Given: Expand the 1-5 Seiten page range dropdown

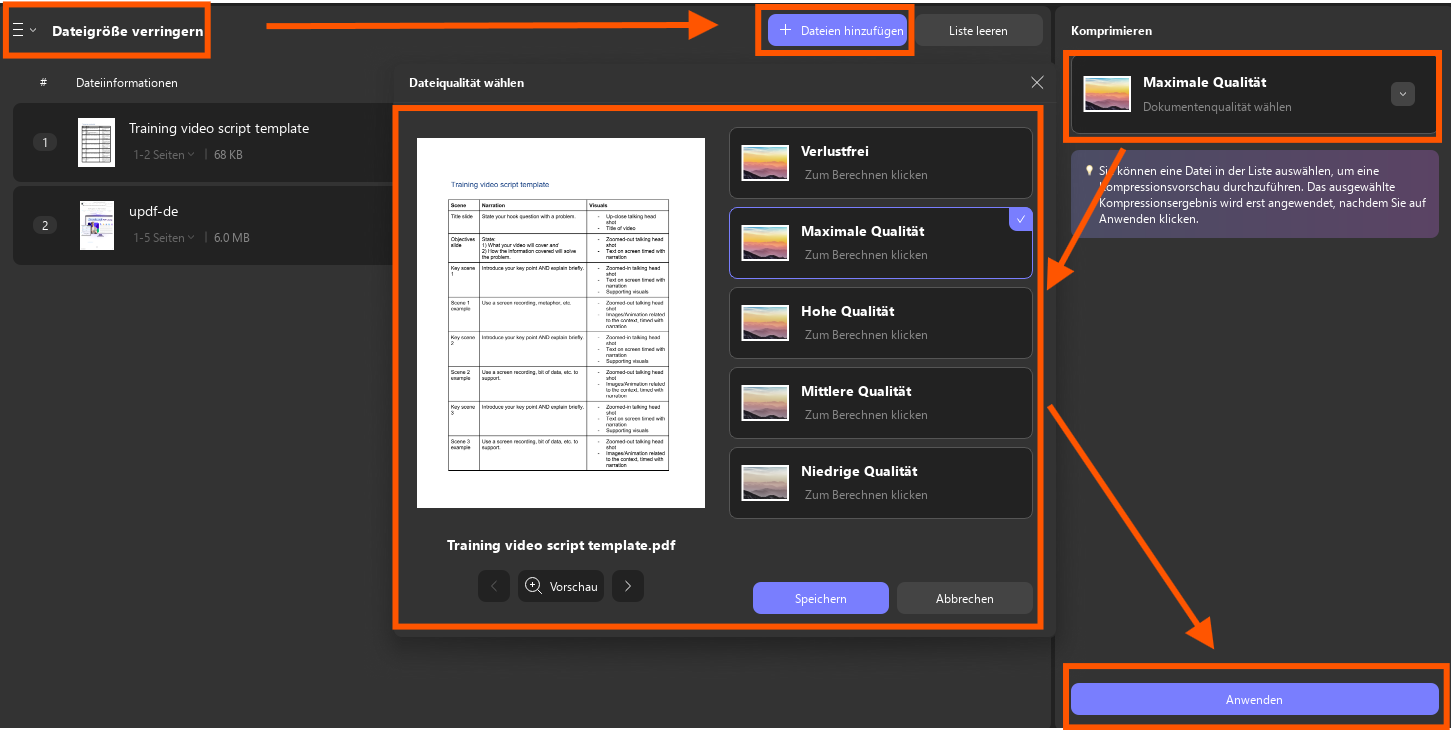Looking at the screenshot, I should (164, 238).
